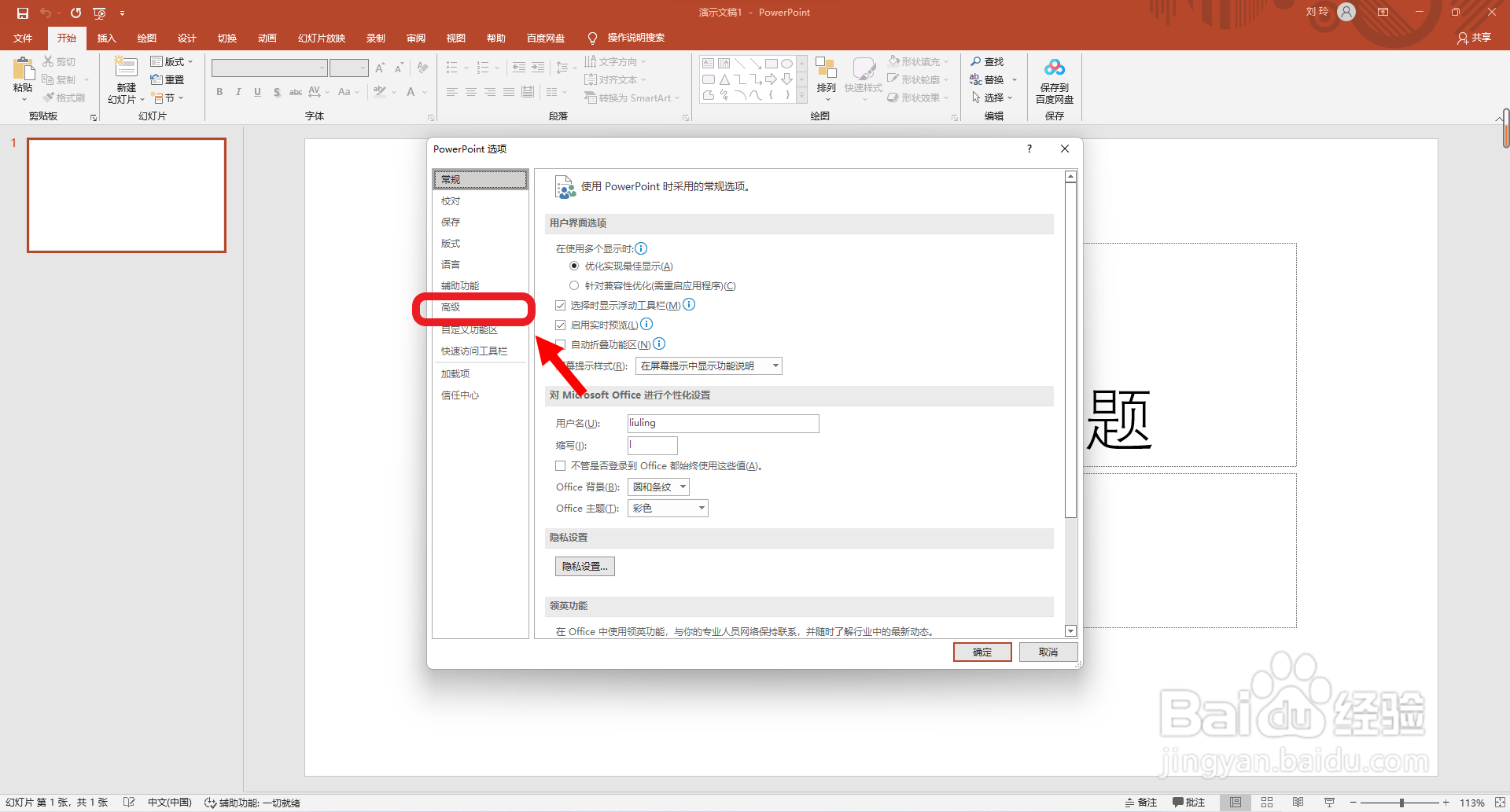The height and width of the screenshot is (812, 1510).
Task: Expand the shapes gallery more arrow
Action: [x=802, y=97]
